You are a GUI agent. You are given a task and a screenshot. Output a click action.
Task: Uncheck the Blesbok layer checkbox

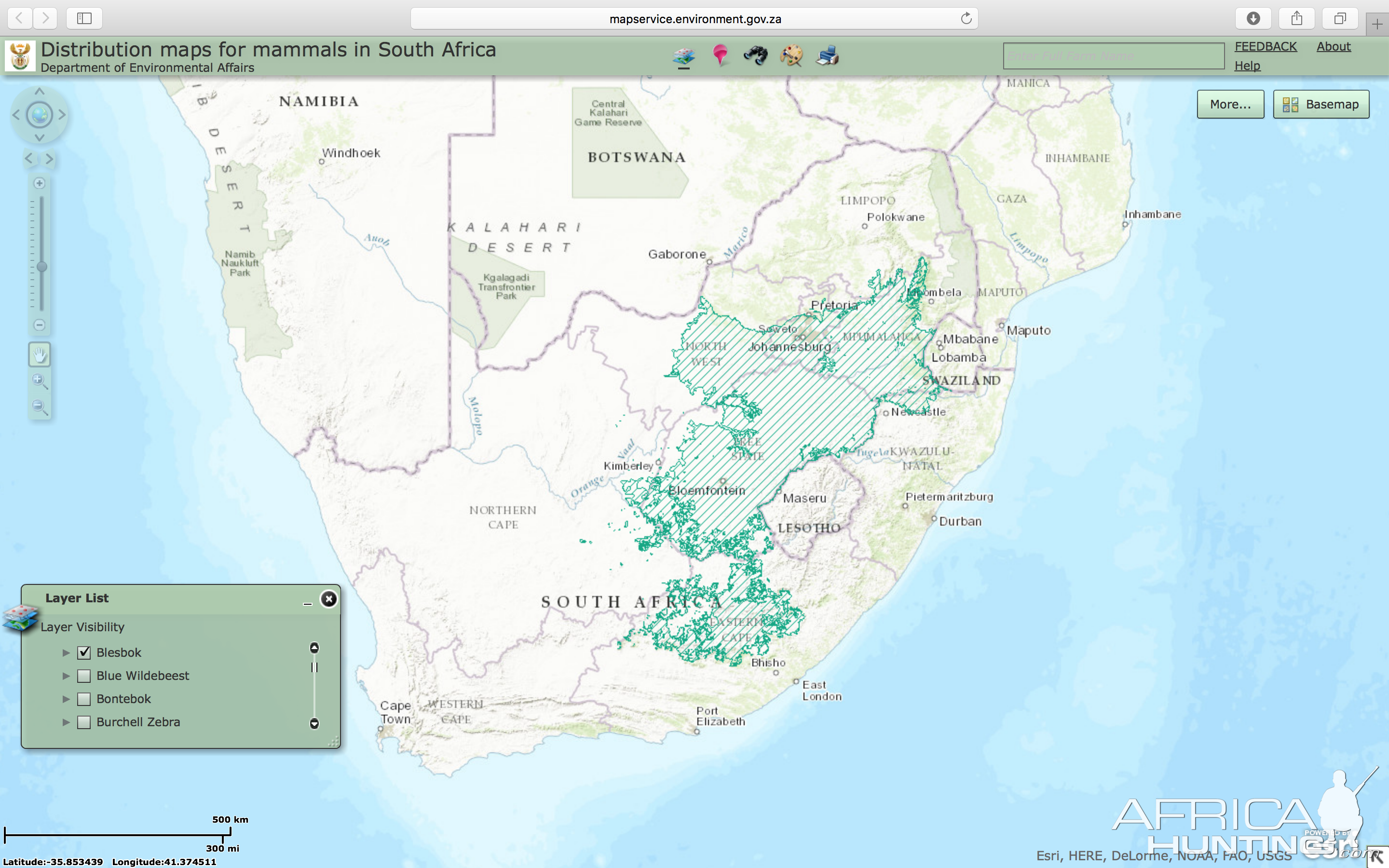pyautogui.click(x=84, y=653)
